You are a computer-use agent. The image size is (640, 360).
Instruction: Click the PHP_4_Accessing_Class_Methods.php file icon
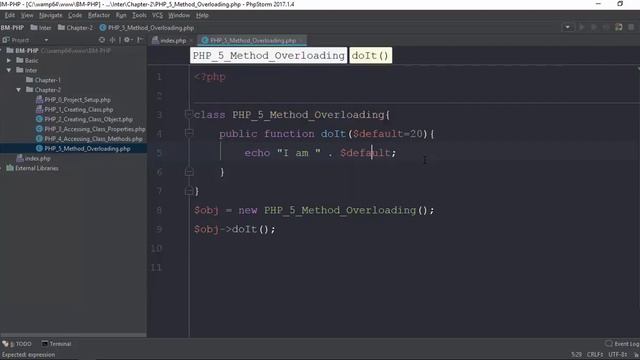click(x=39, y=139)
